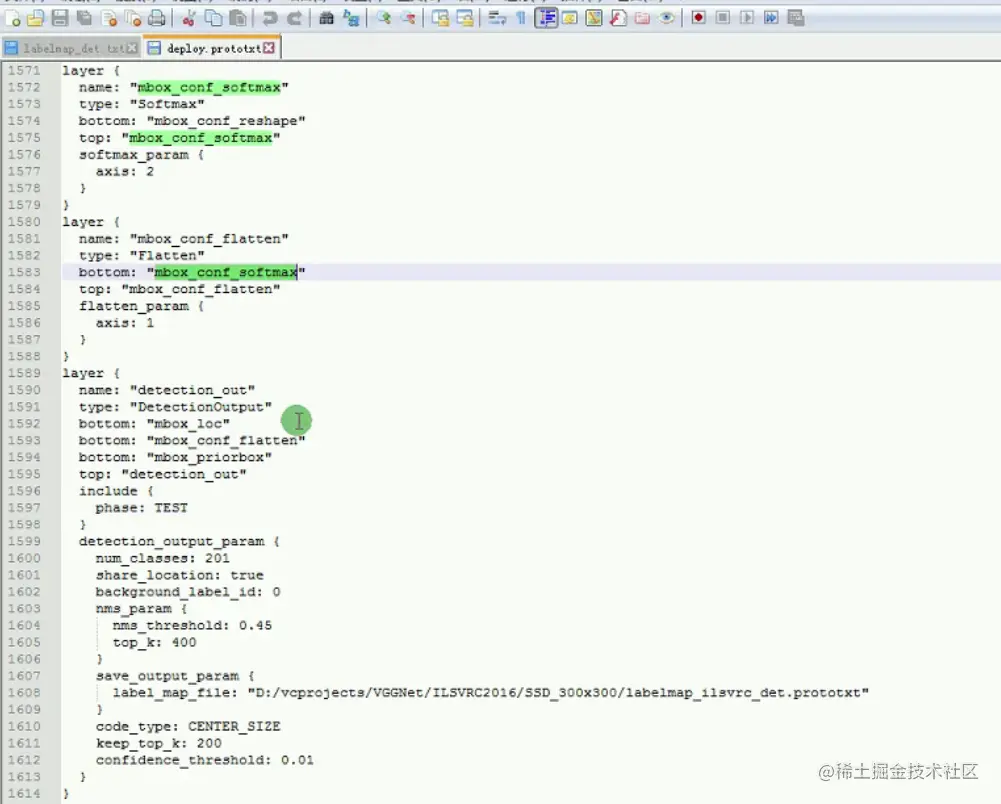Click the Save All icon

click(84, 19)
